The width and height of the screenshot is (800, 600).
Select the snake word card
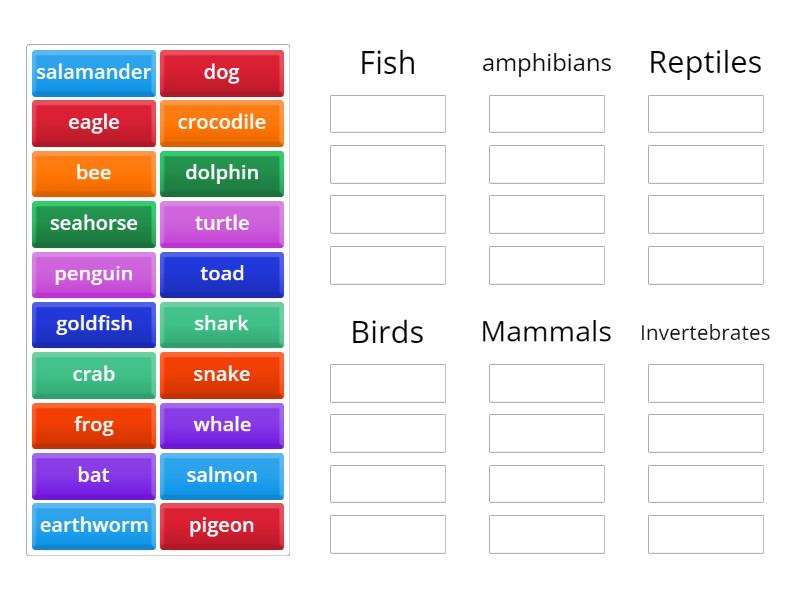(x=222, y=375)
